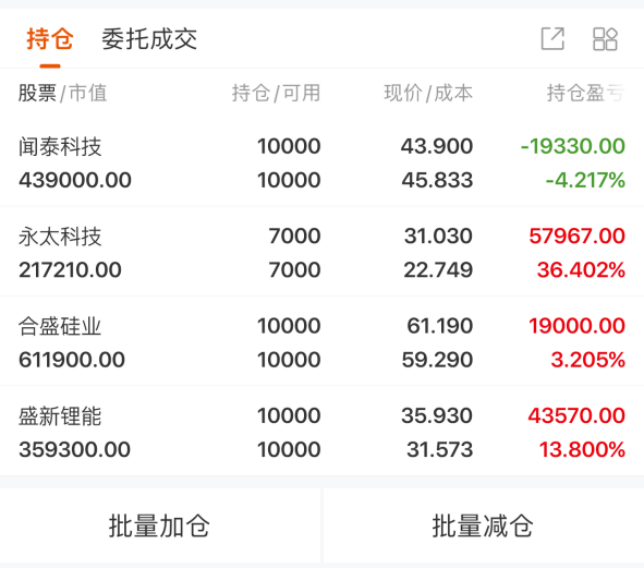The width and height of the screenshot is (644, 568).
Task: Click 永太科技 holding quantity 7000
Action: click(294, 236)
